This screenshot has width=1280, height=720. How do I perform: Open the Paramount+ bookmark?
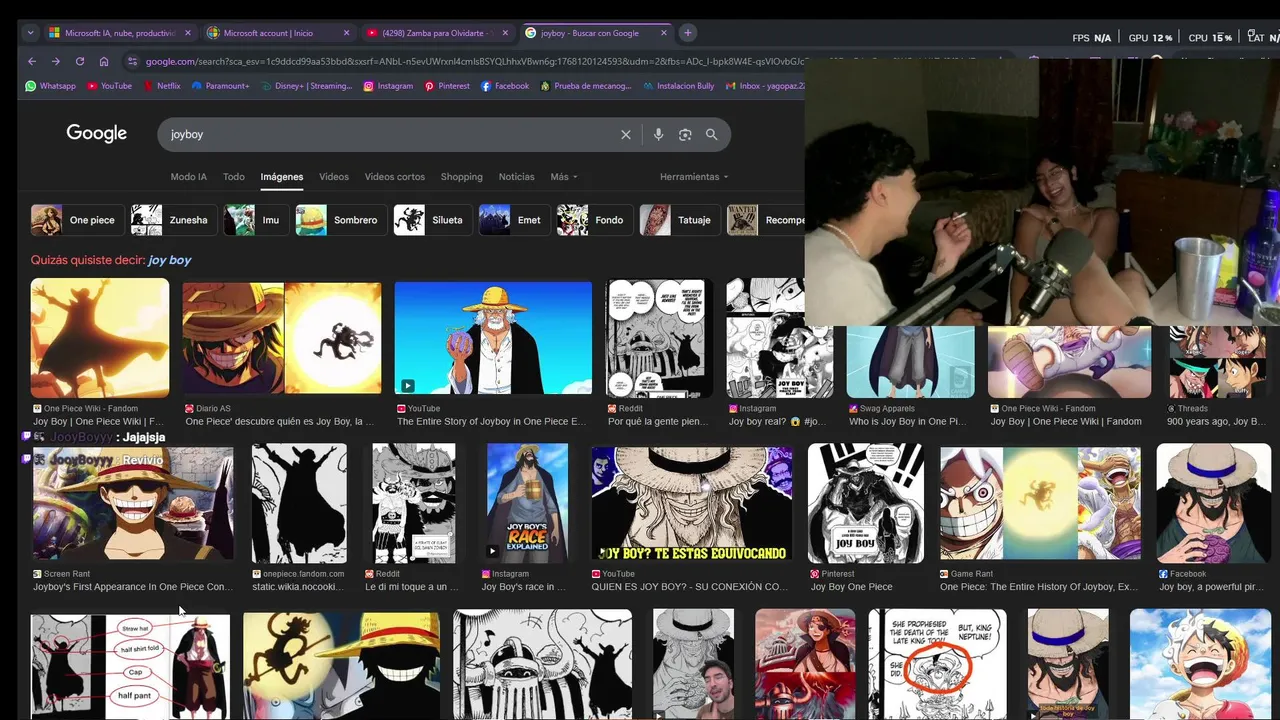pos(220,86)
